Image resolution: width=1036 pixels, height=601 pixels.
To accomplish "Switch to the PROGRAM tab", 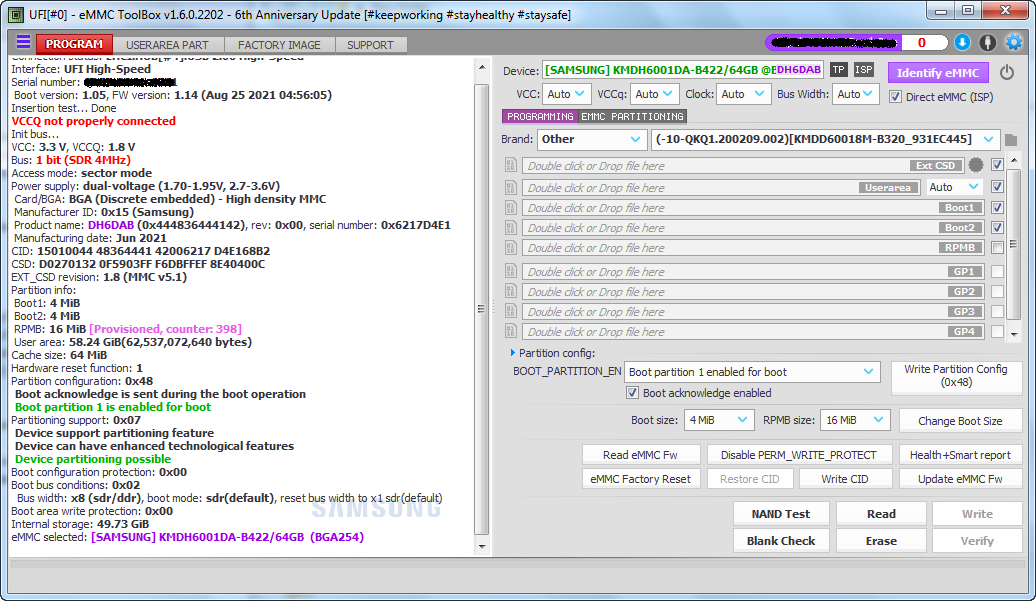I will click(74, 44).
